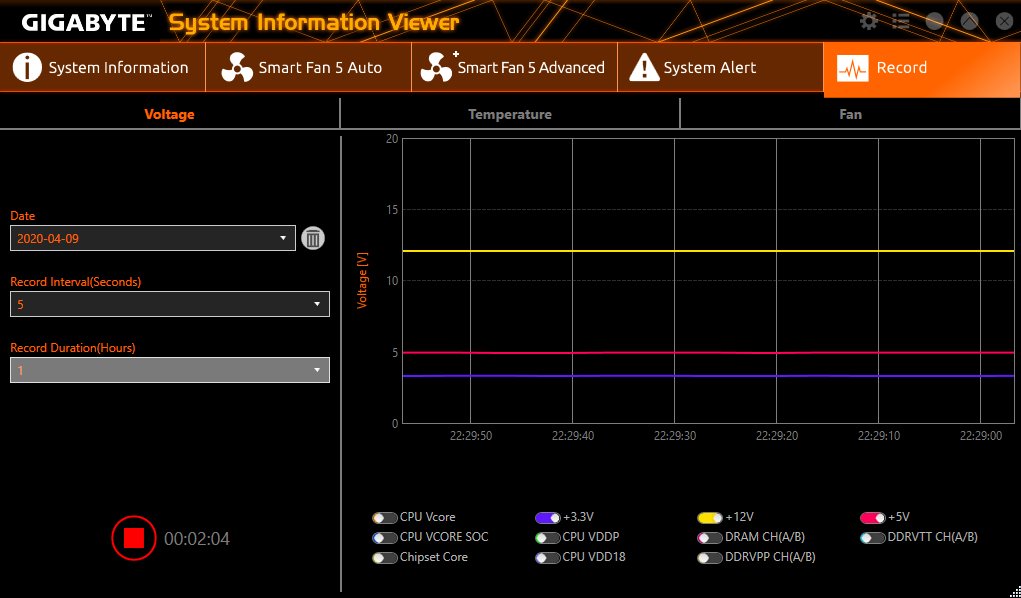Switch to the Fan tab
This screenshot has height=598, width=1021.
coord(850,114)
